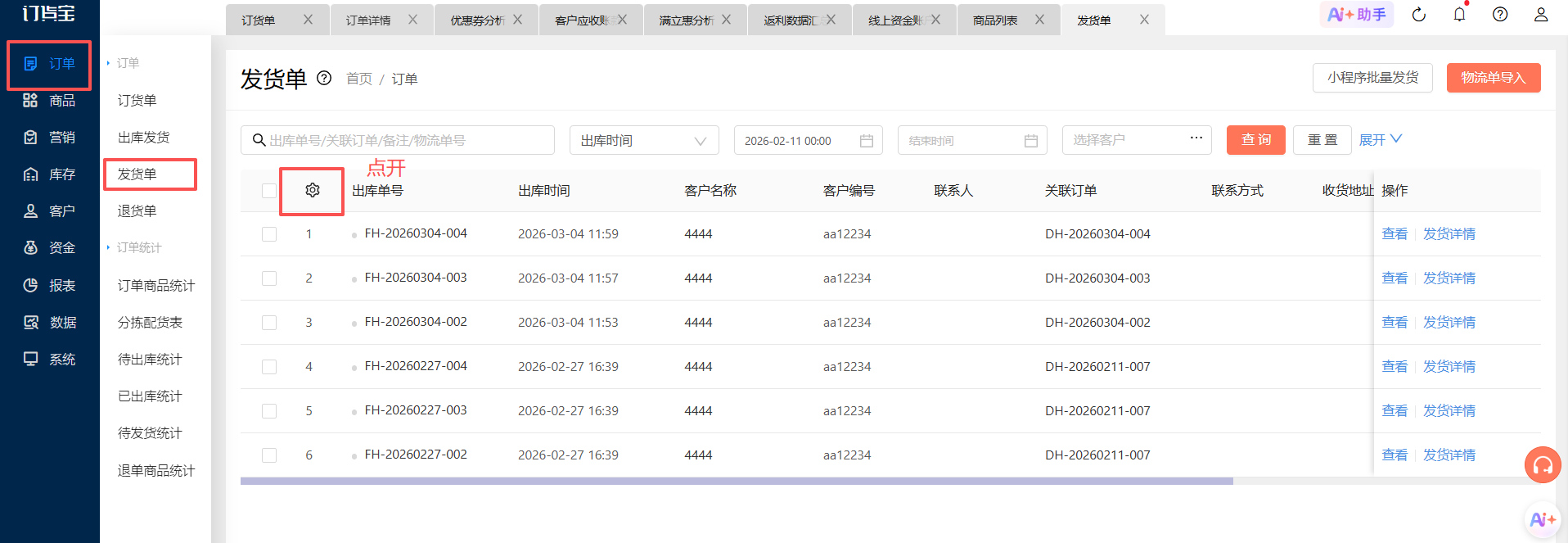
Task: Check the row for FH-20260304-003
Action: click(x=268, y=278)
